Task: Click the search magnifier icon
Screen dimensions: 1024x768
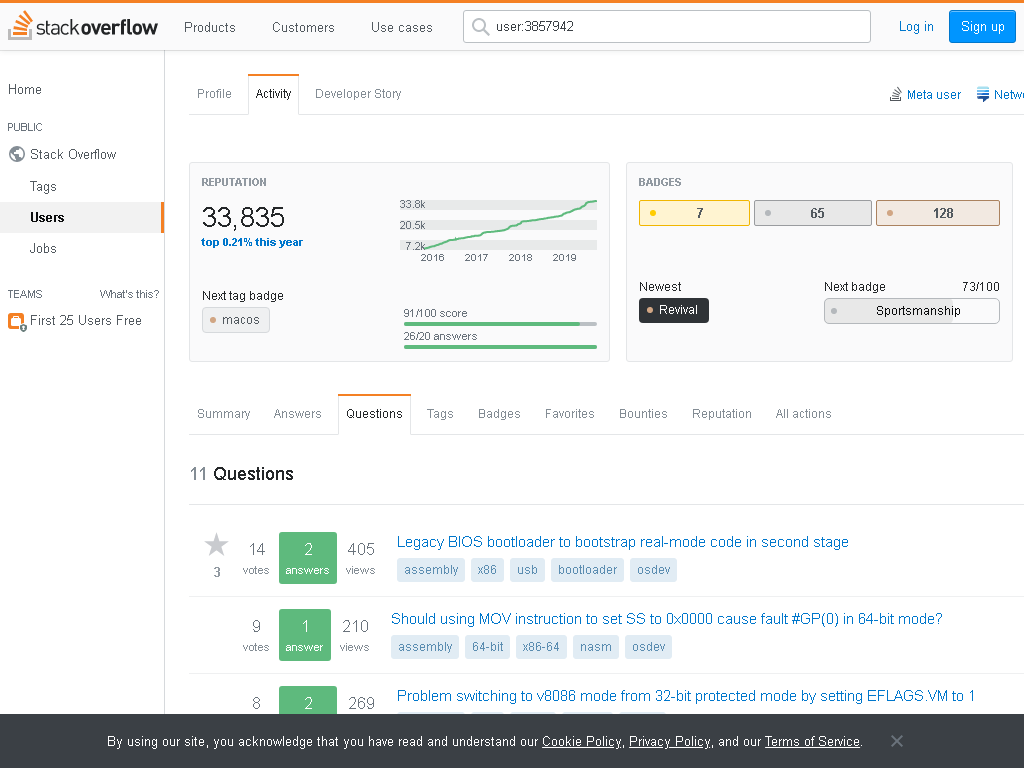Action: [x=480, y=27]
